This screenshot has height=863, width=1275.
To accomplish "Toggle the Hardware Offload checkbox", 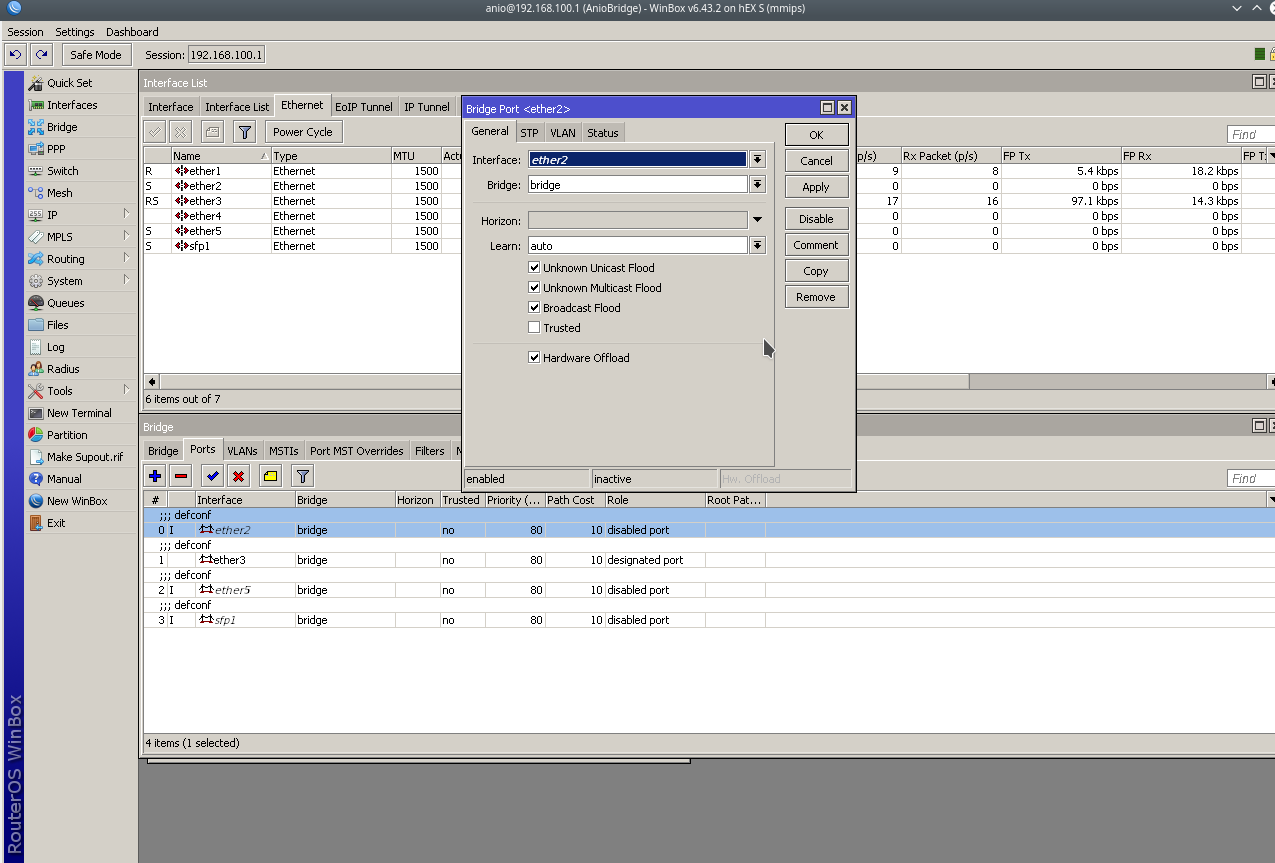I will click(534, 358).
